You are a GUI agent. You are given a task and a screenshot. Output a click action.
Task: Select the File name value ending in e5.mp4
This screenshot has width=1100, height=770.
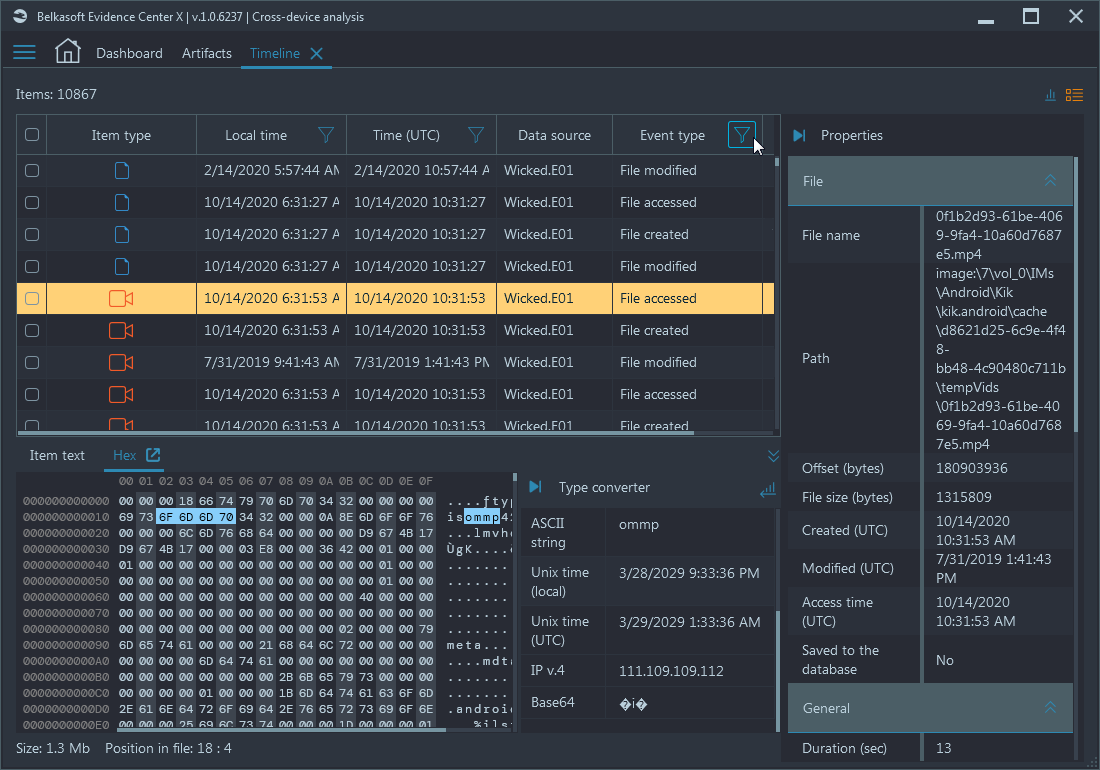[x=999, y=235]
